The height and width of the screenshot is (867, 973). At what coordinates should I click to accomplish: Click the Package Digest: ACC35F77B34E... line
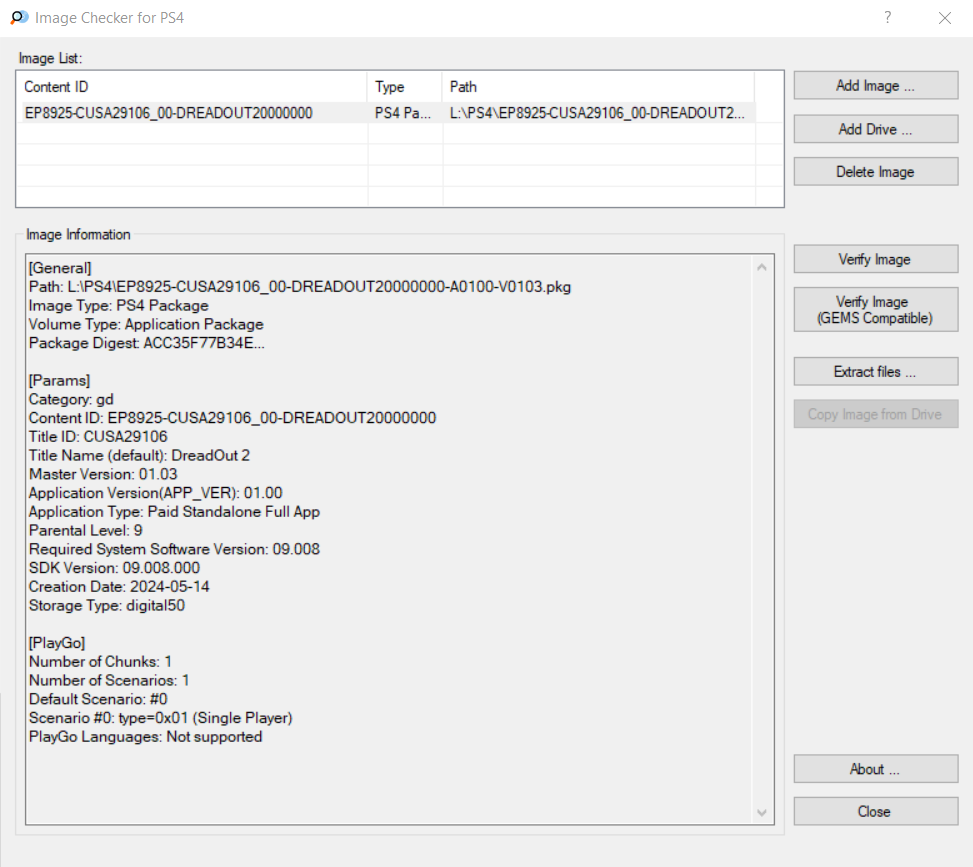tap(146, 343)
